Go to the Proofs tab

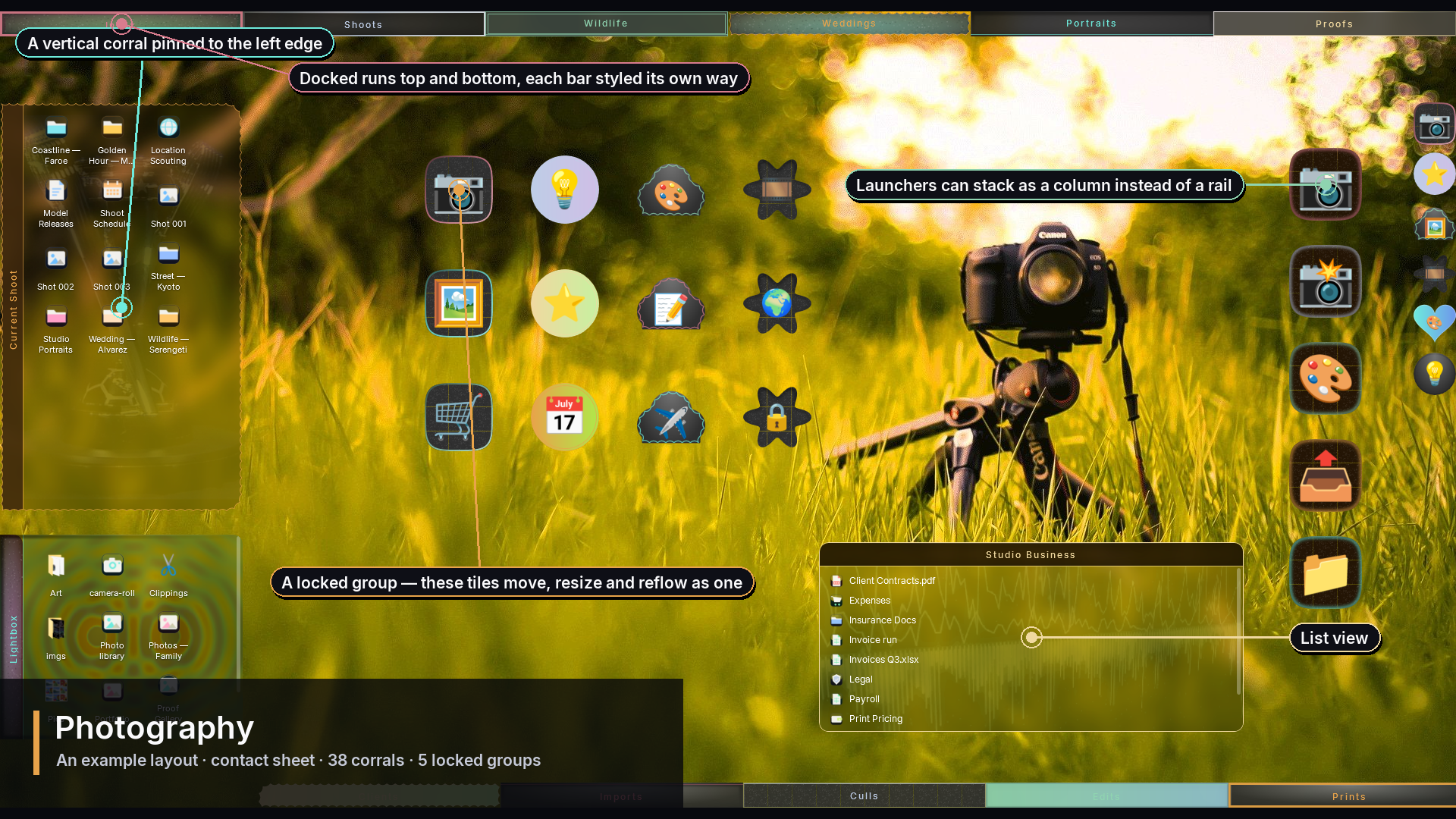[x=1335, y=24]
